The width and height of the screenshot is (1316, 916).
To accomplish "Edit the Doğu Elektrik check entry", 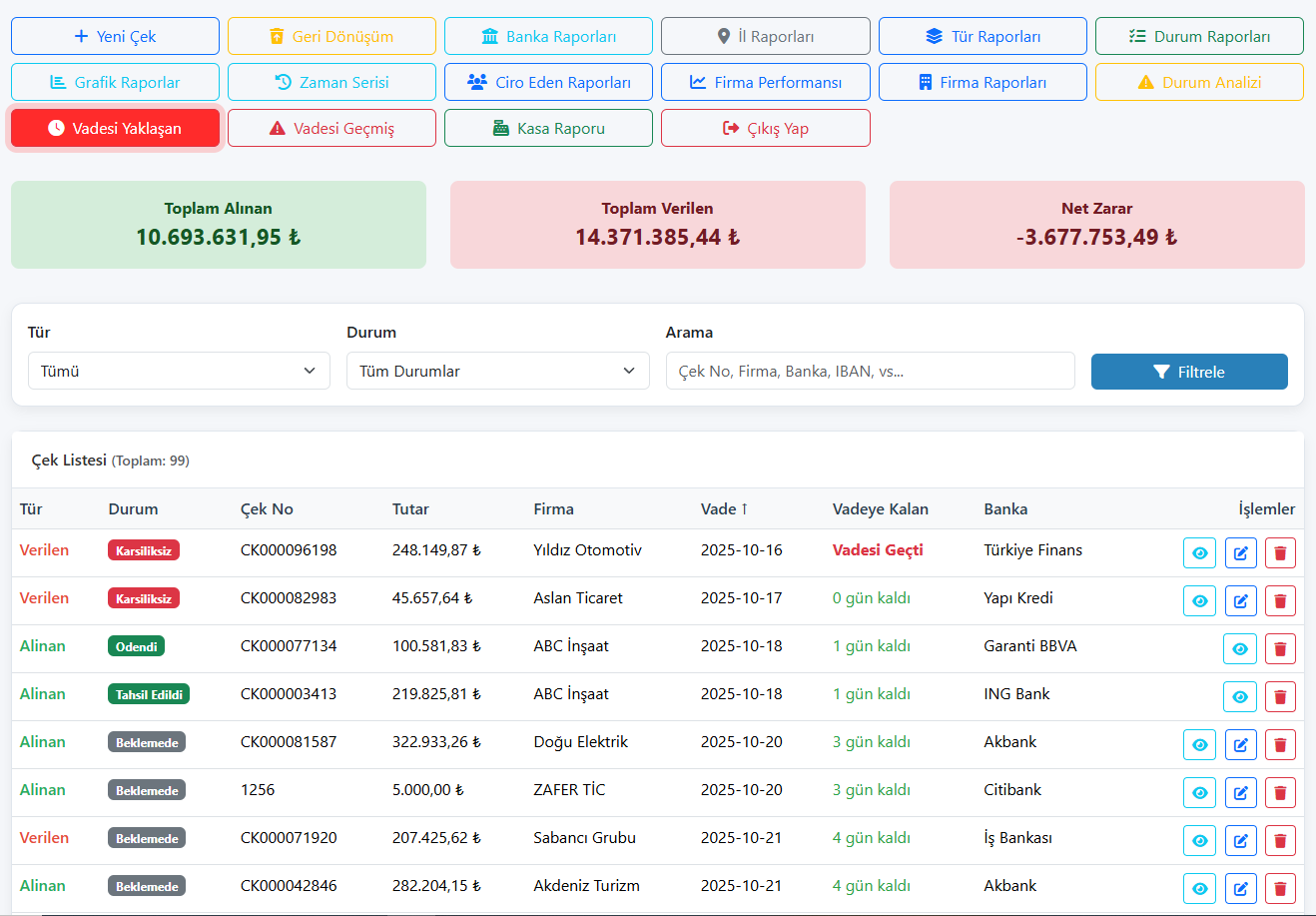I will [1240, 744].
